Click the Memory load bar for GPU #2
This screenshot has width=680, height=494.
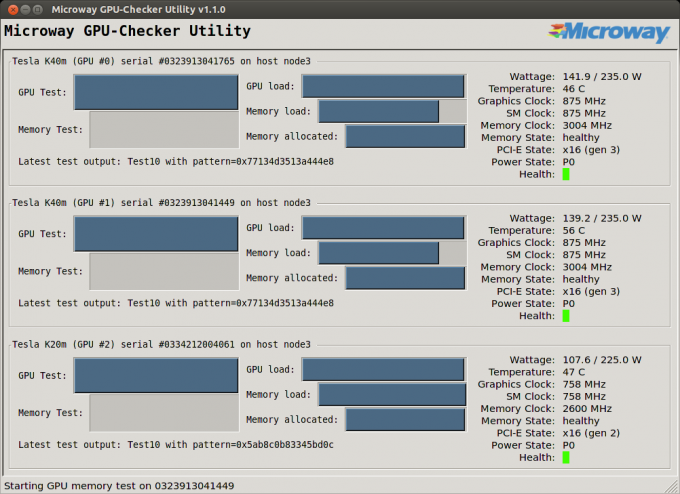392,395
